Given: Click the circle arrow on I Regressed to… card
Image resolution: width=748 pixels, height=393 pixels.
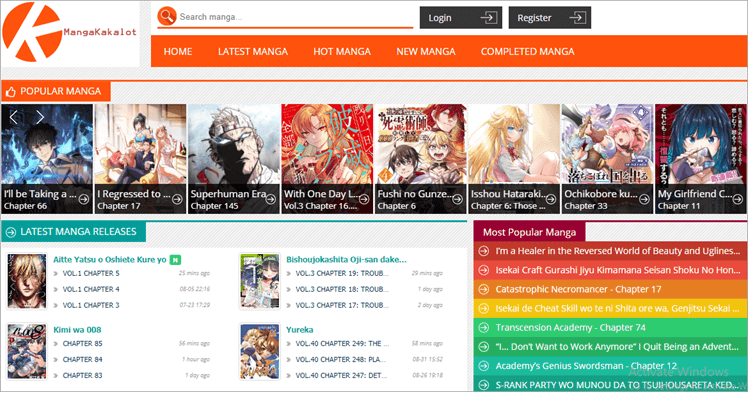Looking at the screenshot, I should click(177, 199).
